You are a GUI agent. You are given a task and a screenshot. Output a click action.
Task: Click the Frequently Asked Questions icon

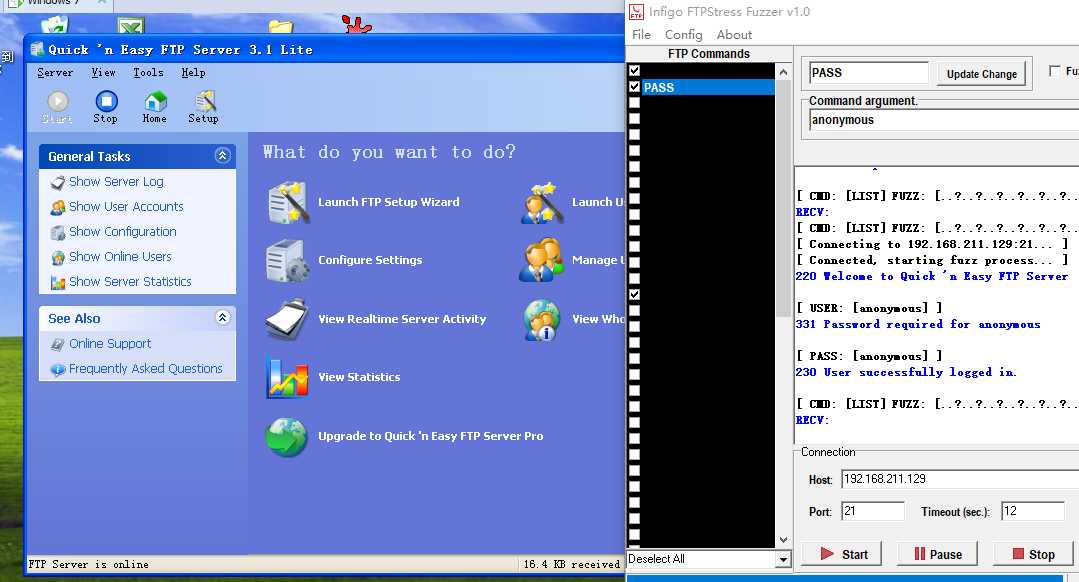tap(58, 369)
